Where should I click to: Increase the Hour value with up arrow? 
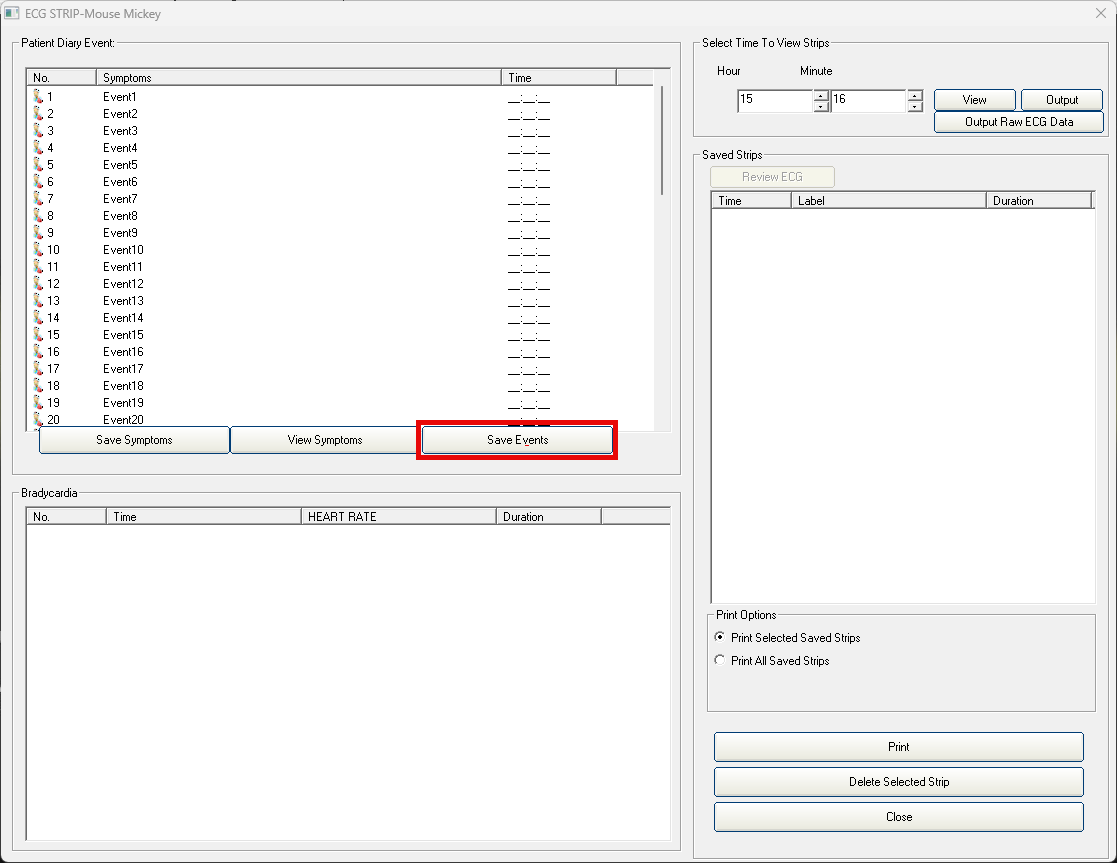(x=821, y=96)
